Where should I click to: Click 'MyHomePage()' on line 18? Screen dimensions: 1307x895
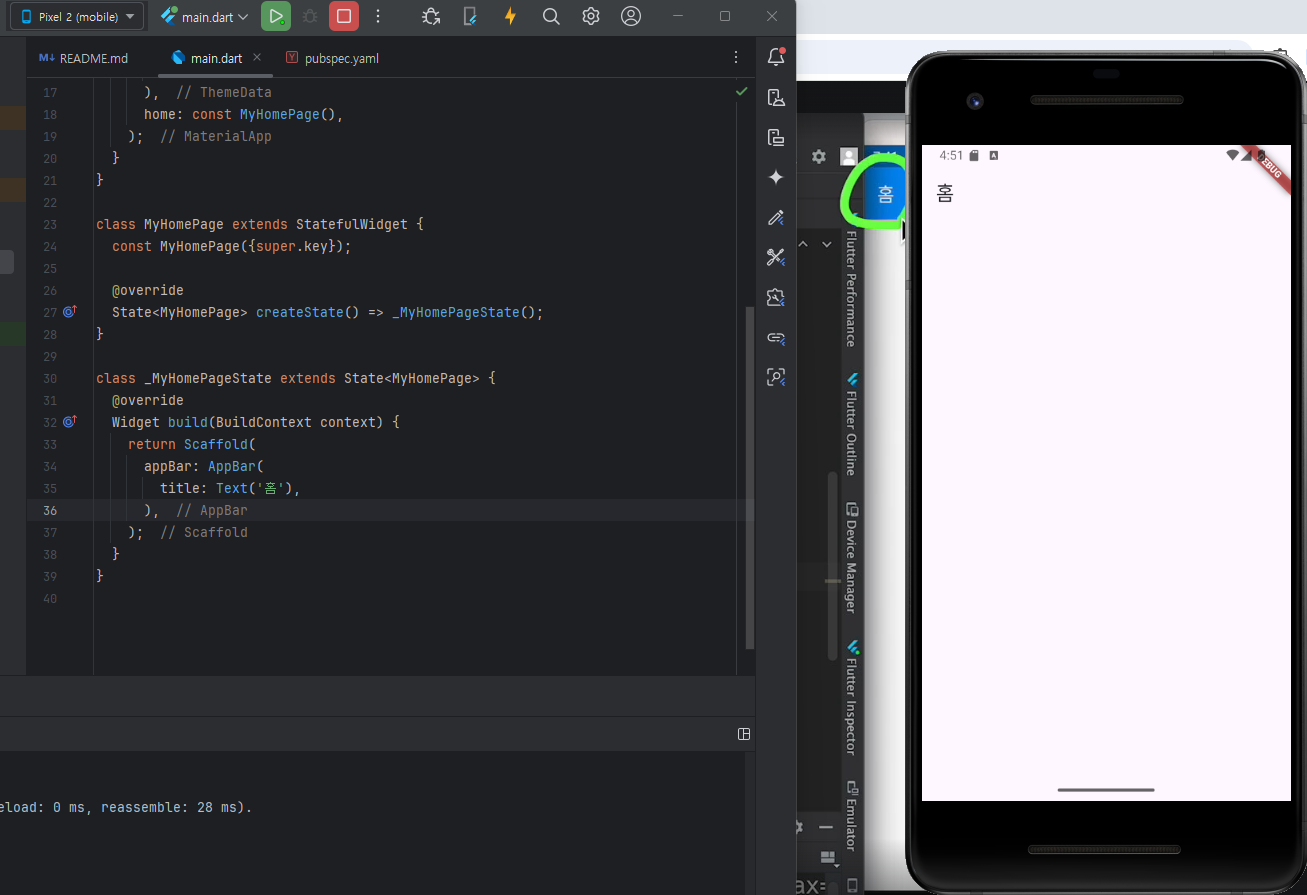point(288,114)
